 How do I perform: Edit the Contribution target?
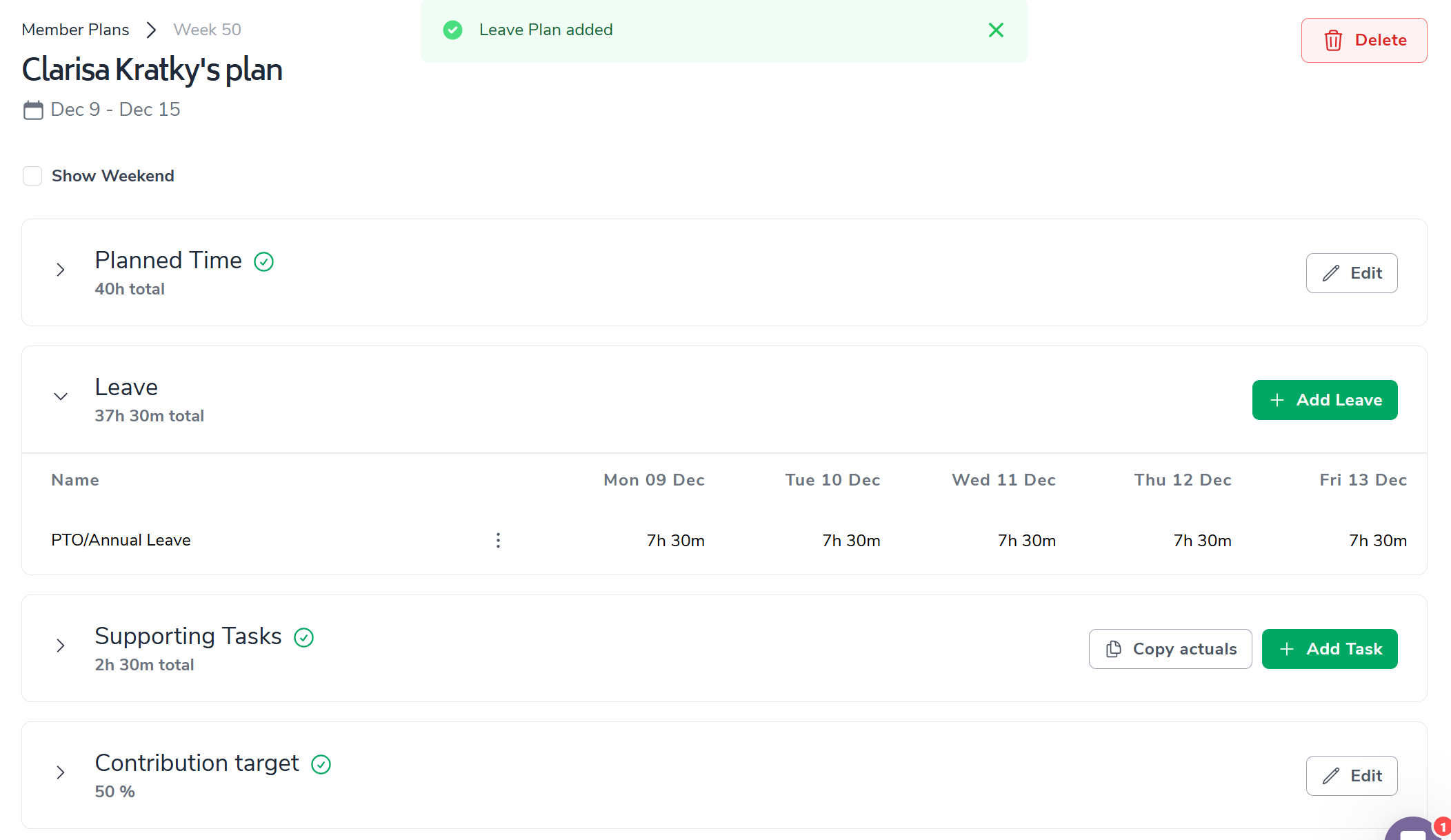pos(1351,776)
